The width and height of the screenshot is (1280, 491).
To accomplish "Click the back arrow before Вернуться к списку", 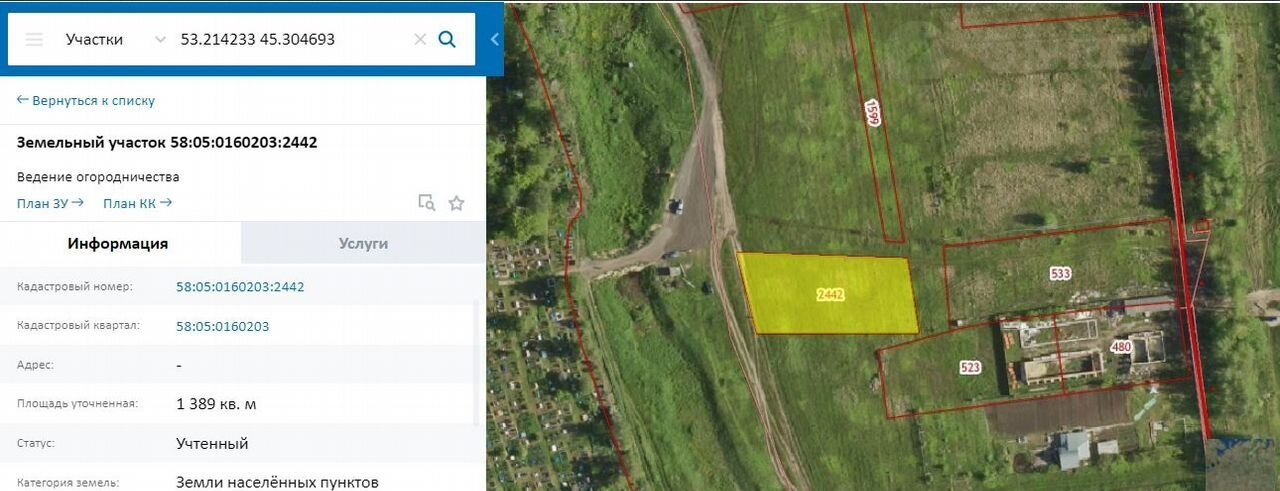I will click(x=23, y=101).
